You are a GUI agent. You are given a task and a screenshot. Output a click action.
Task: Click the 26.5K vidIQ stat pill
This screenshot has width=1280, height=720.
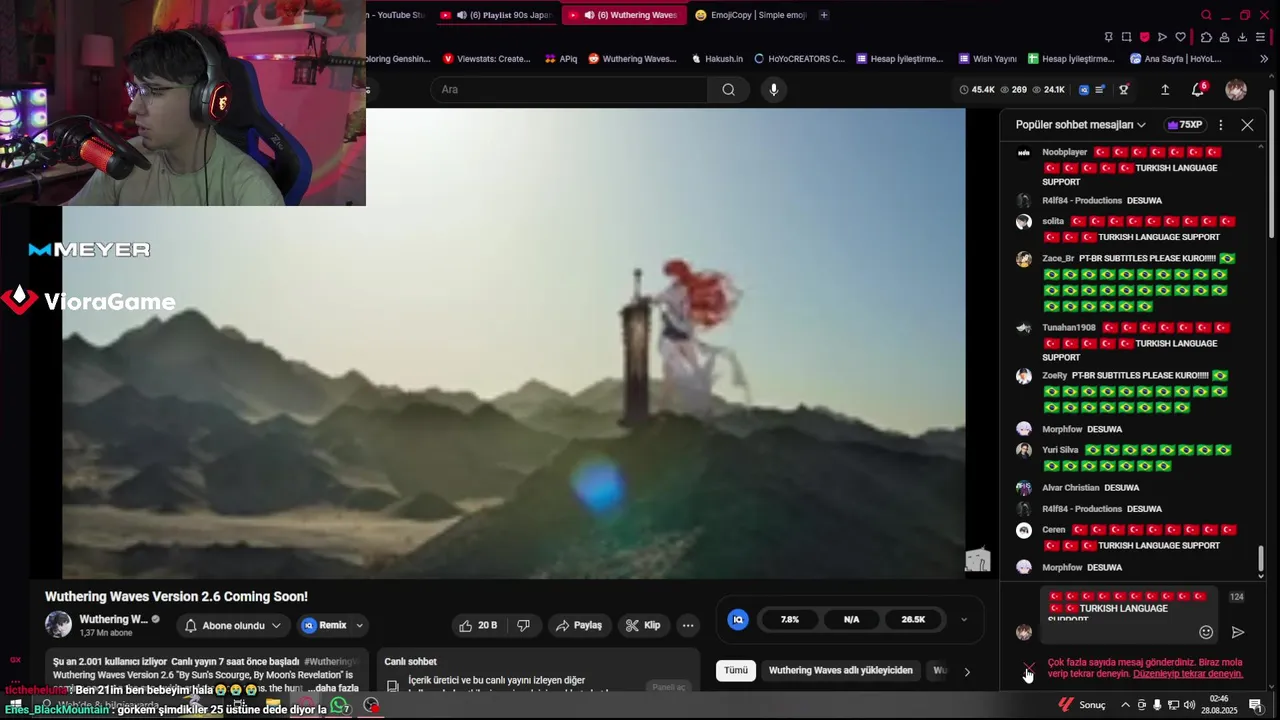(913, 619)
